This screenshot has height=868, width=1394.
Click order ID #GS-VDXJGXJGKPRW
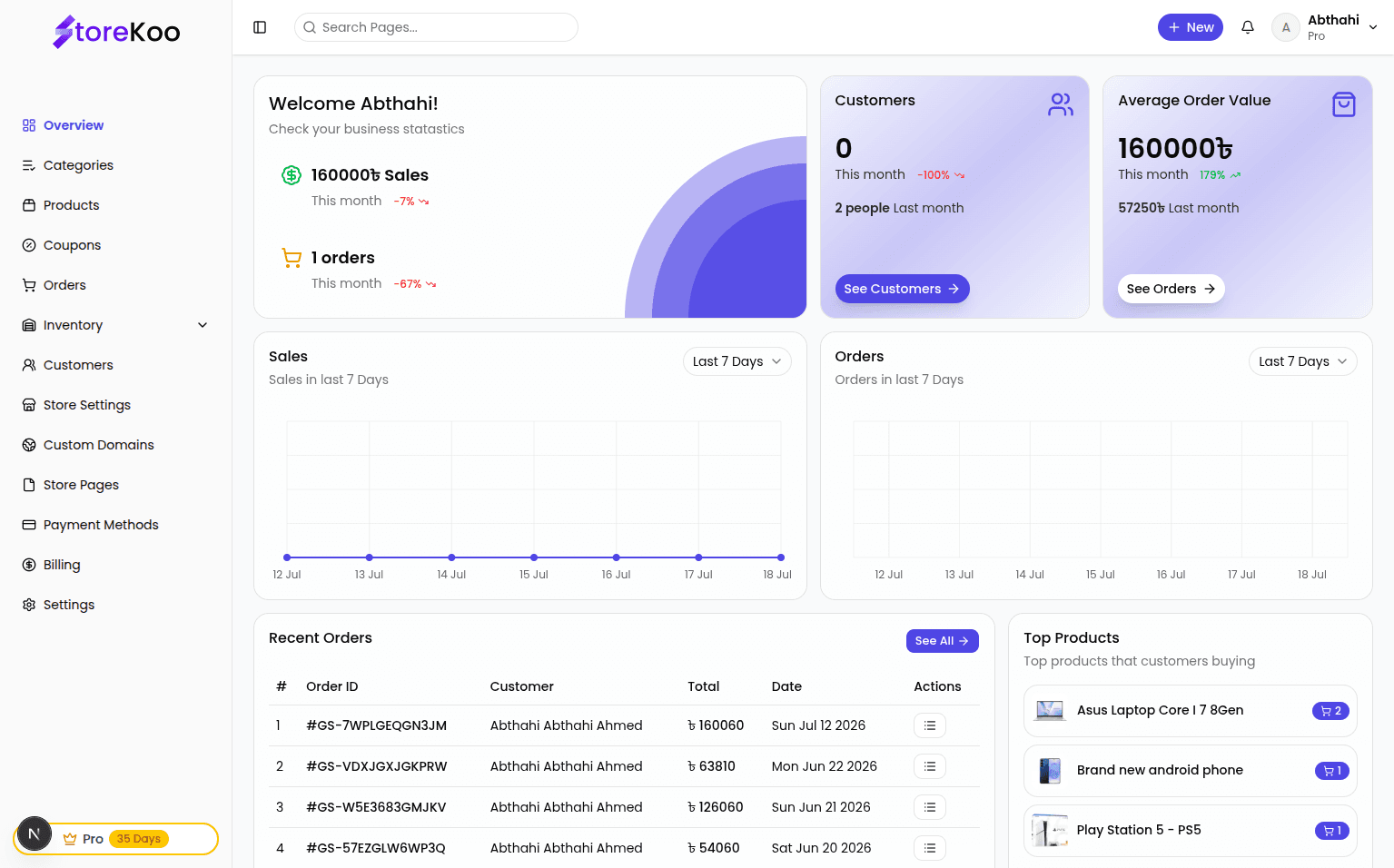coord(377,766)
